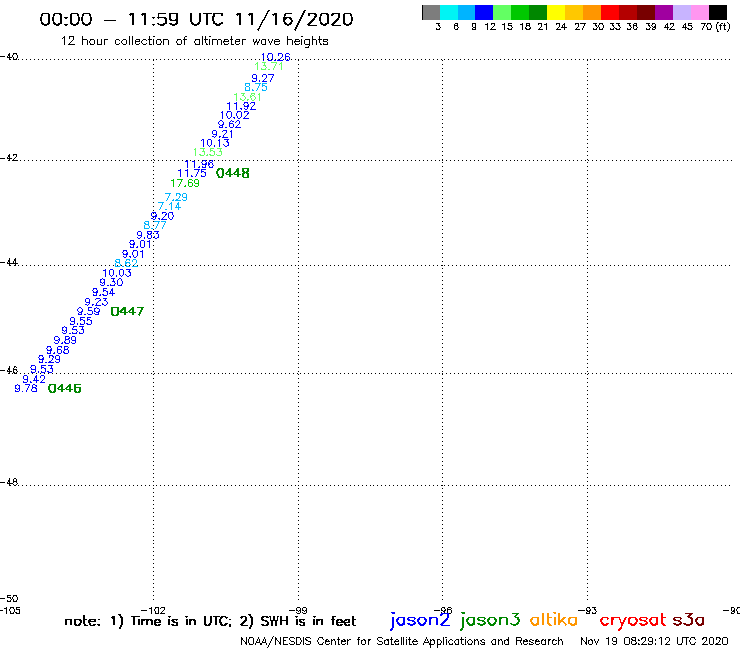Click the -99 longitude axis label
Screen dimensions: 740x650
298,610
